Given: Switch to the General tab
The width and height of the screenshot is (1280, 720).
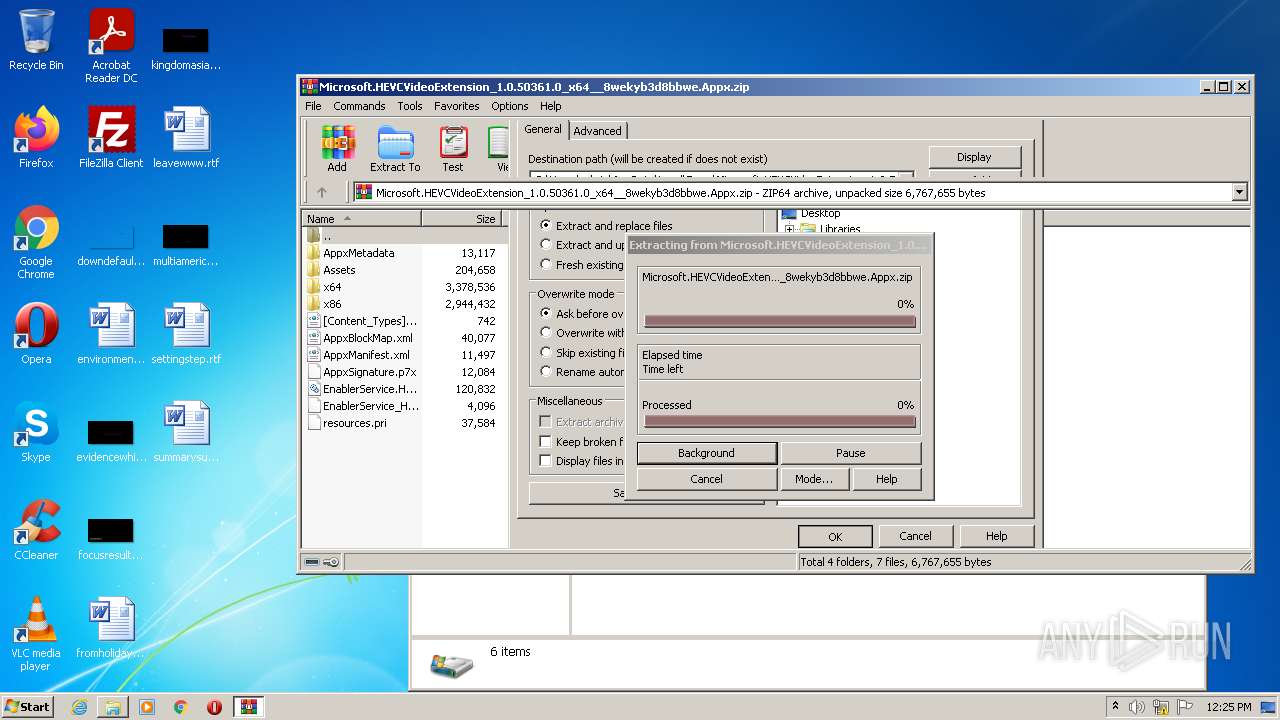Looking at the screenshot, I should point(543,129).
